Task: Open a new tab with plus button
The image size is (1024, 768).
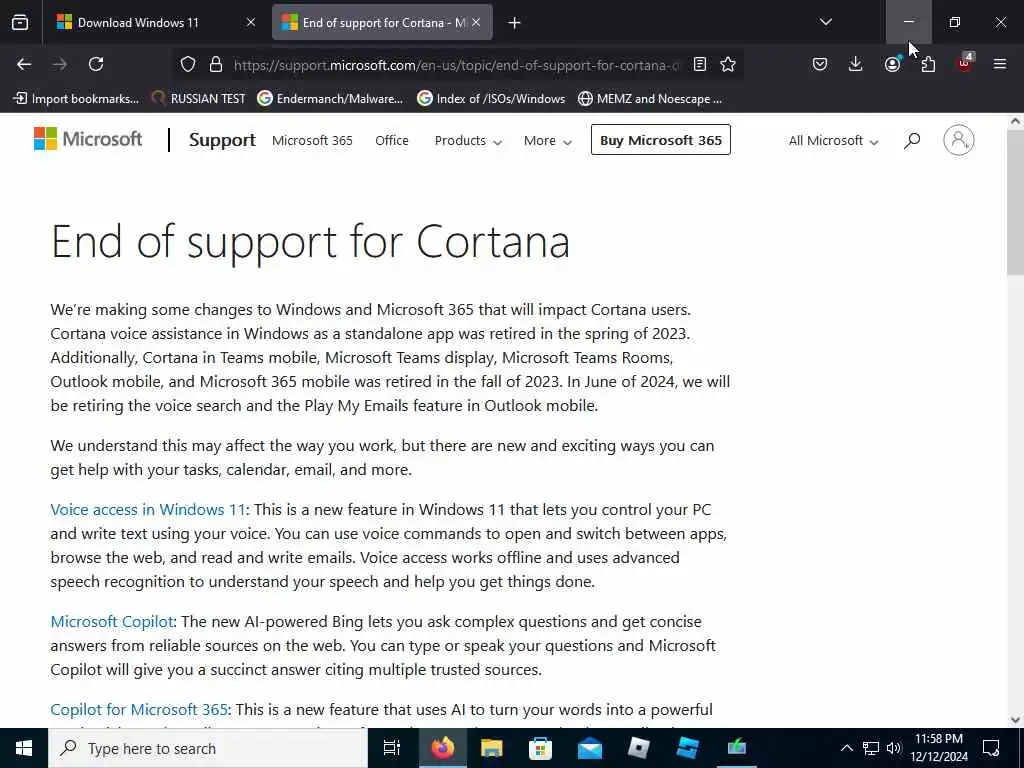Action: click(515, 23)
